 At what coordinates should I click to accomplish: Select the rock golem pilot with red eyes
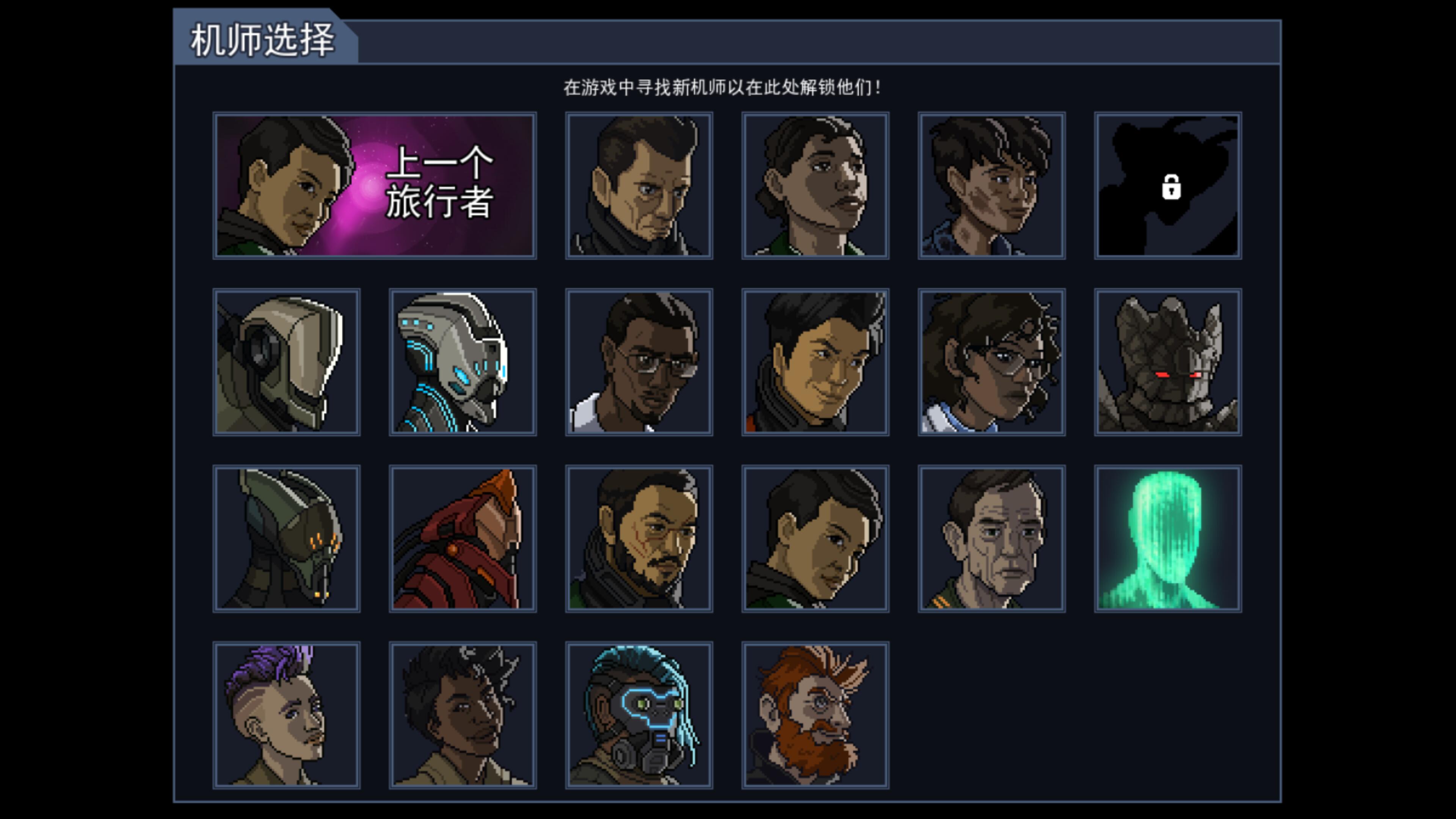click(1168, 362)
